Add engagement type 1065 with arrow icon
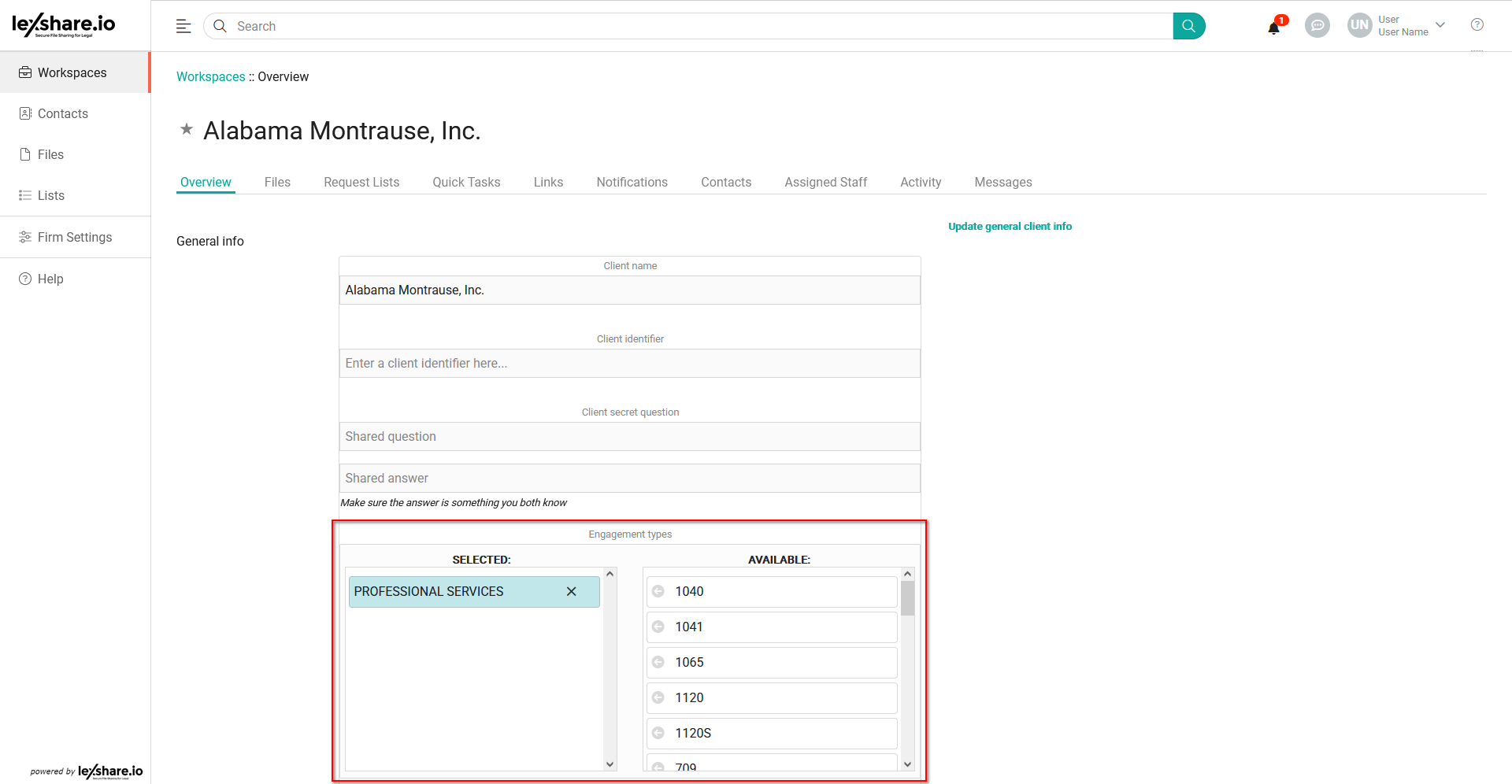Image resolution: width=1512 pixels, height=784 pixels. click(x=658, y=663)
